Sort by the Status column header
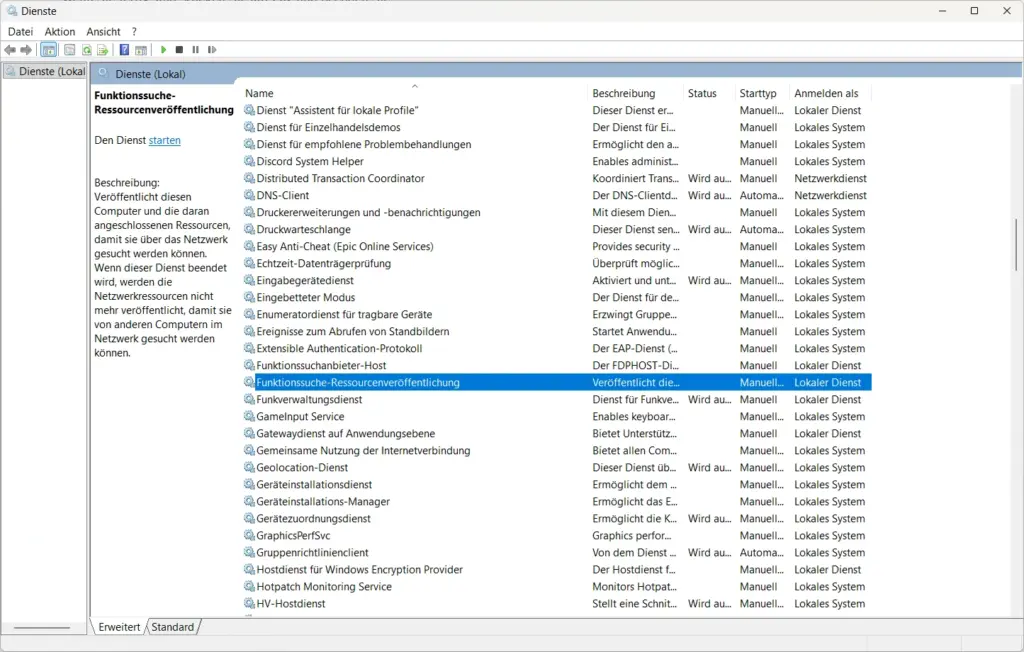1024x652 pixels. click(709, 93)
